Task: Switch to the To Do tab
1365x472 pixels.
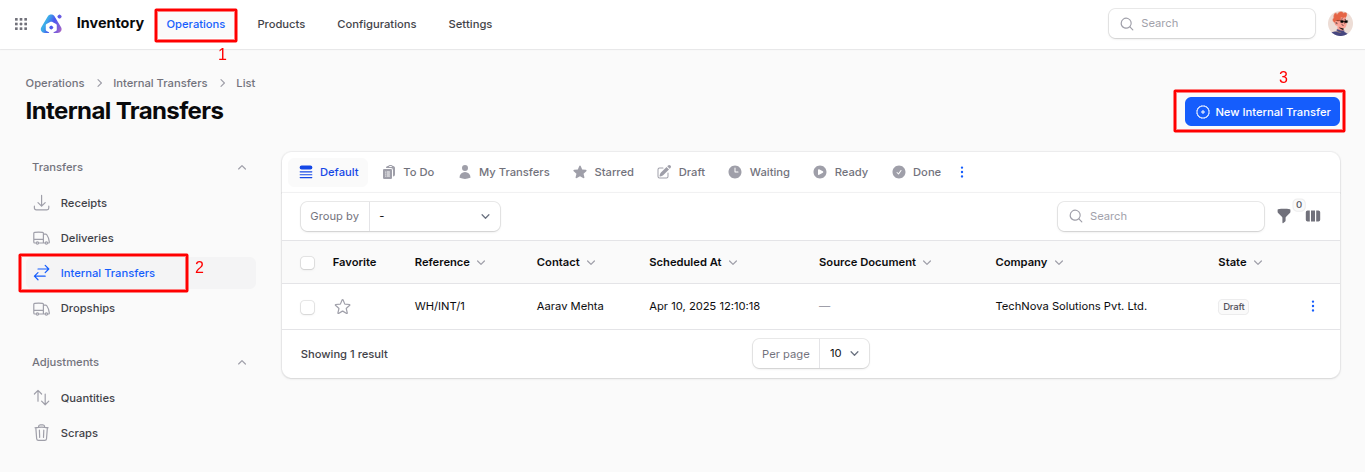Action: click(408, 172)
